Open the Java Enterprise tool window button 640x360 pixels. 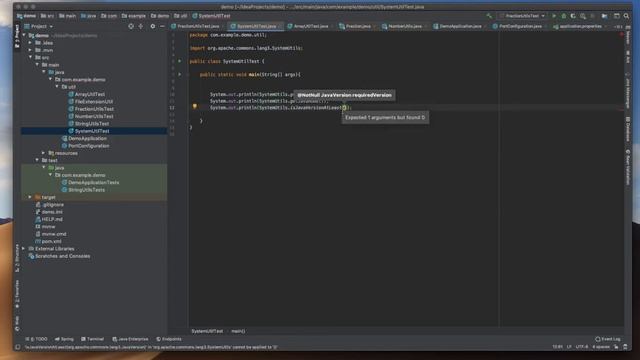[131, 339]
